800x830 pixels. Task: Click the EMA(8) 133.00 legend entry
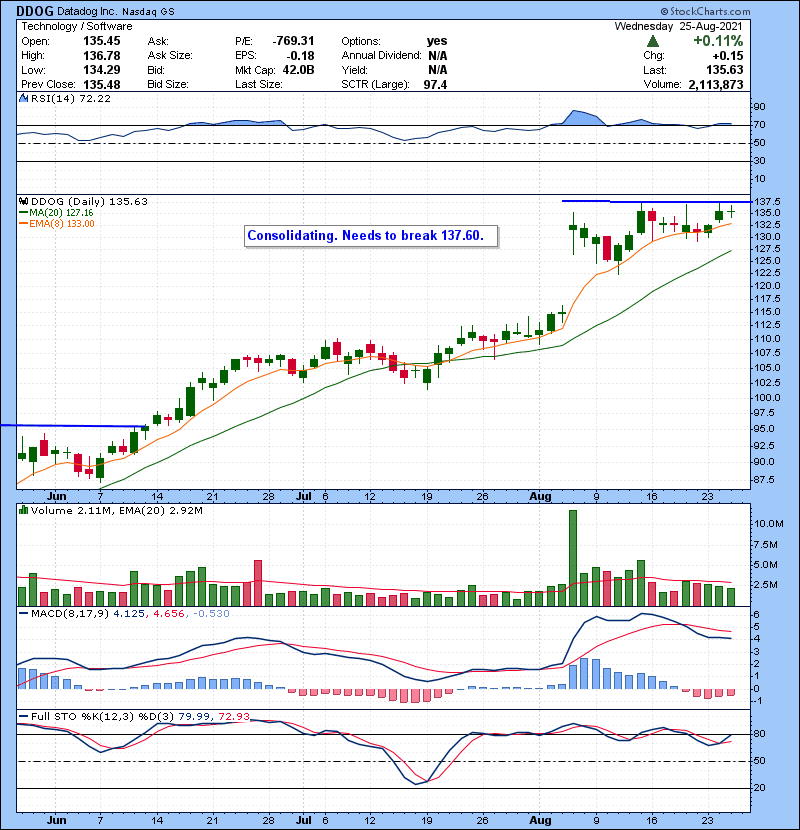pyautogui.click(x=57, y=224)
